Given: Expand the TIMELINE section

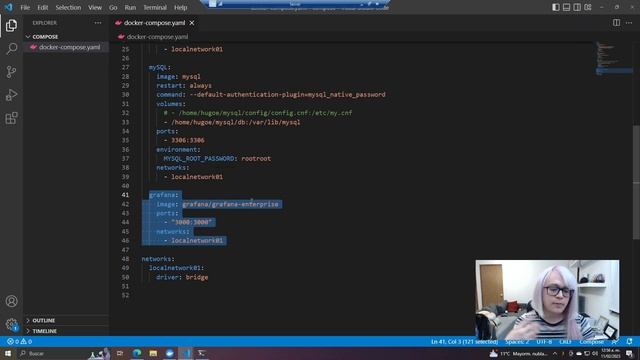Looking at the screenshot, I should coord(66,331).
